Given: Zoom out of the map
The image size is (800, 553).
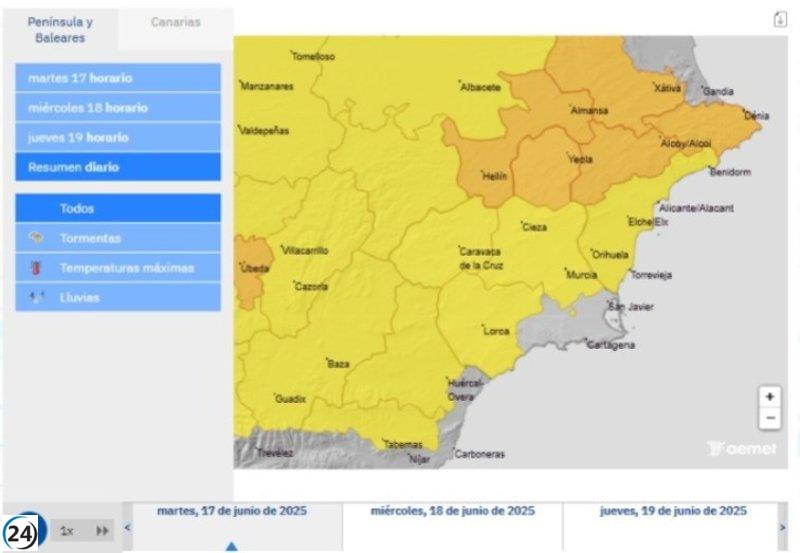Looking at the screenshot, I should tap(769, 418).
